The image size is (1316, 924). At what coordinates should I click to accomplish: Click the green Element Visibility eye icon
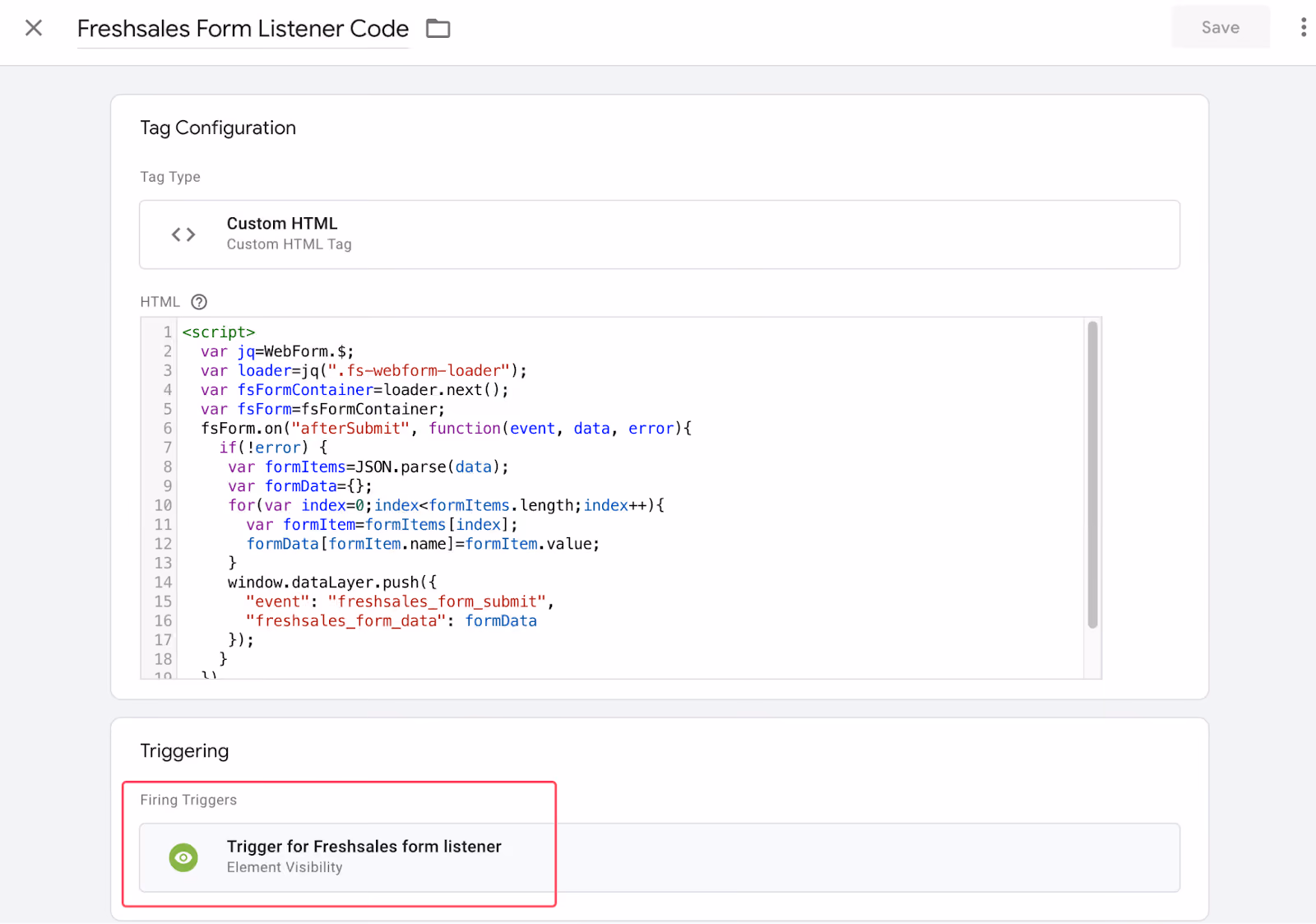tap(183, 857)
